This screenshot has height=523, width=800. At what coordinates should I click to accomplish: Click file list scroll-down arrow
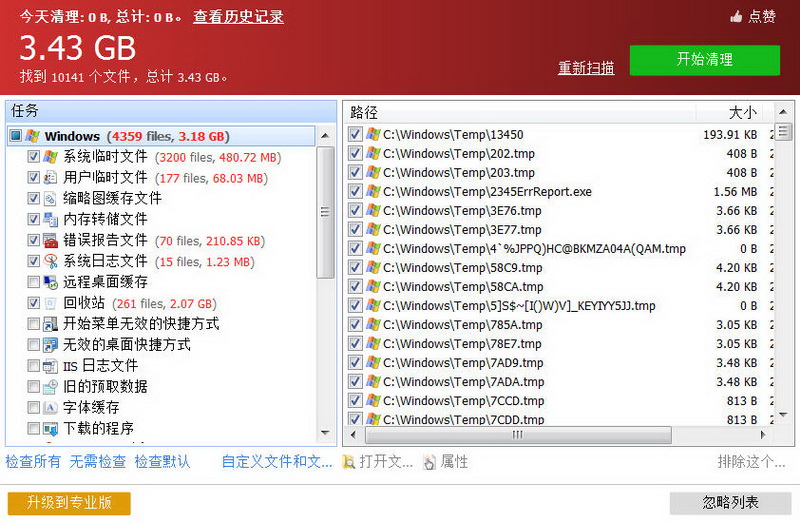(x=783, y=415)
